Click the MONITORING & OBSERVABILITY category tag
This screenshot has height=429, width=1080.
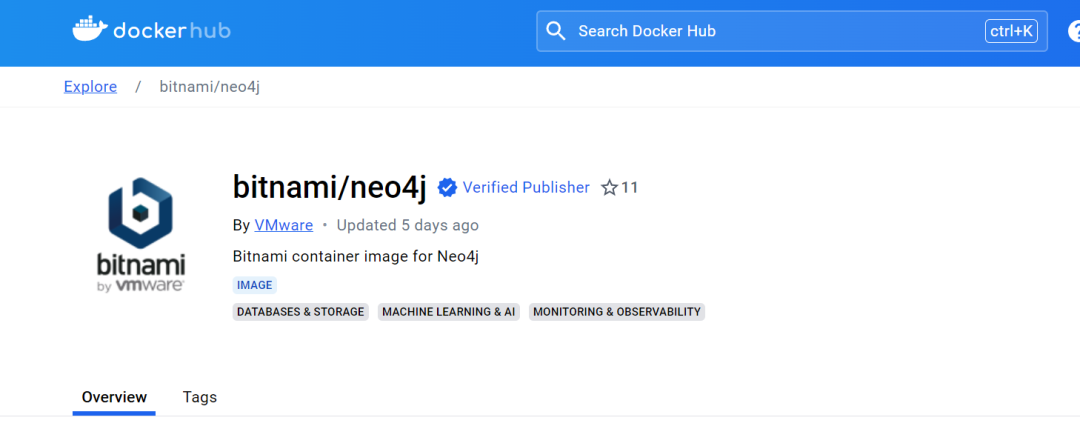(616, 312)
